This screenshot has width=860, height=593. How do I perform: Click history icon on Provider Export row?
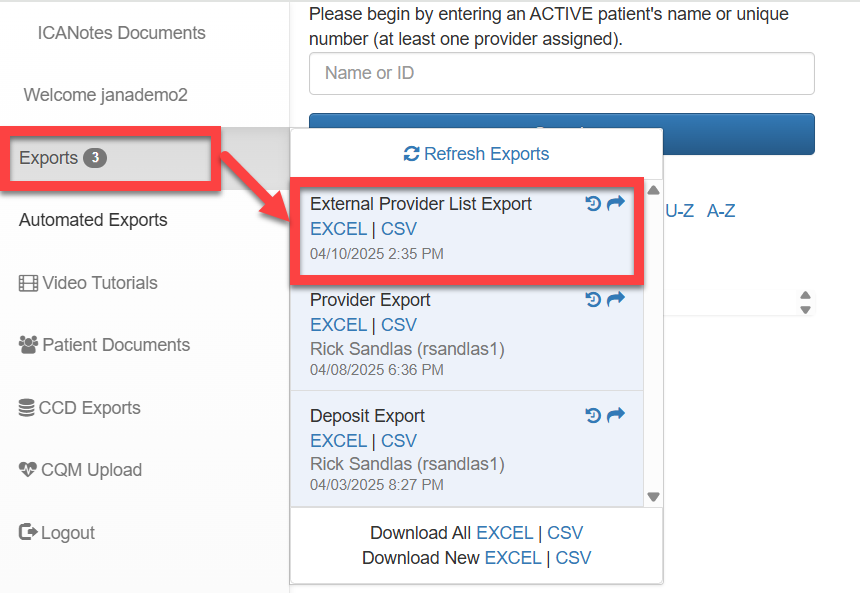[593, 299]
